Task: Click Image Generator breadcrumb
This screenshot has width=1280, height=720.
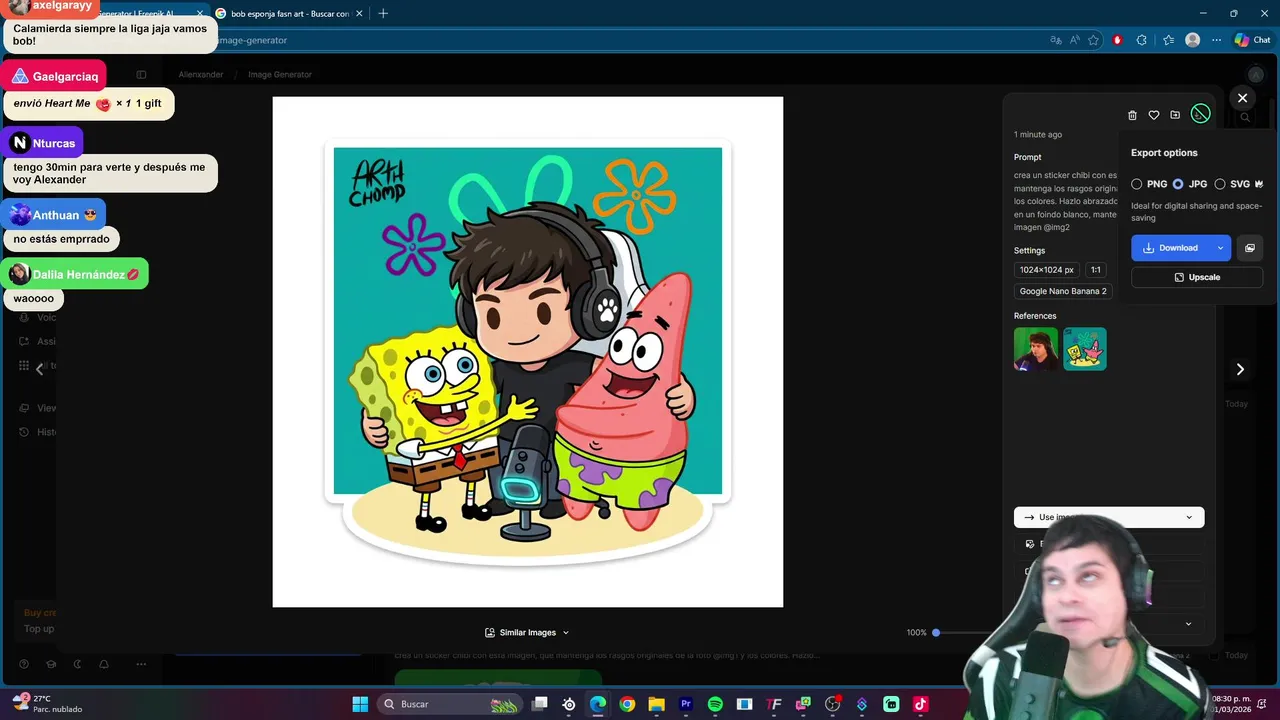Action: point(280,74)
